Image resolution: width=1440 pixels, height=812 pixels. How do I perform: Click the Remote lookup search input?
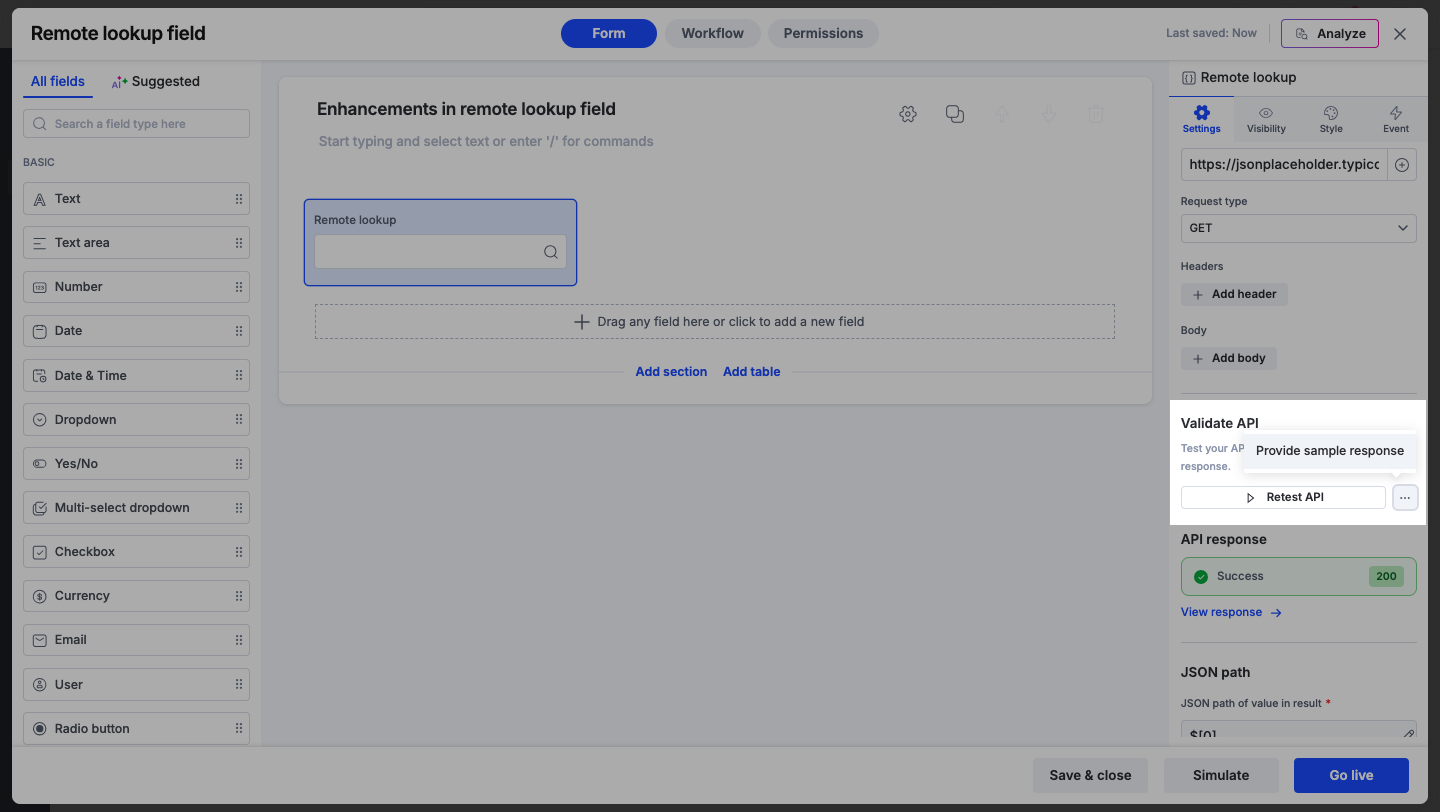[440, 252]
